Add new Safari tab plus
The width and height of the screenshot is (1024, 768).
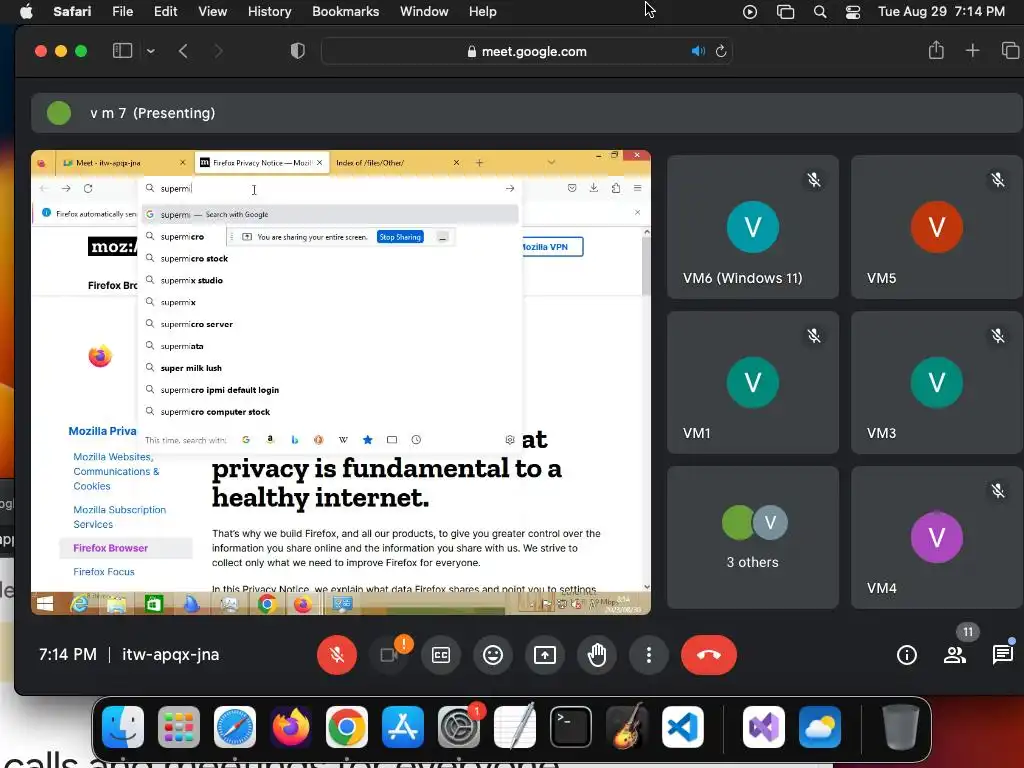tap(972, 51)
